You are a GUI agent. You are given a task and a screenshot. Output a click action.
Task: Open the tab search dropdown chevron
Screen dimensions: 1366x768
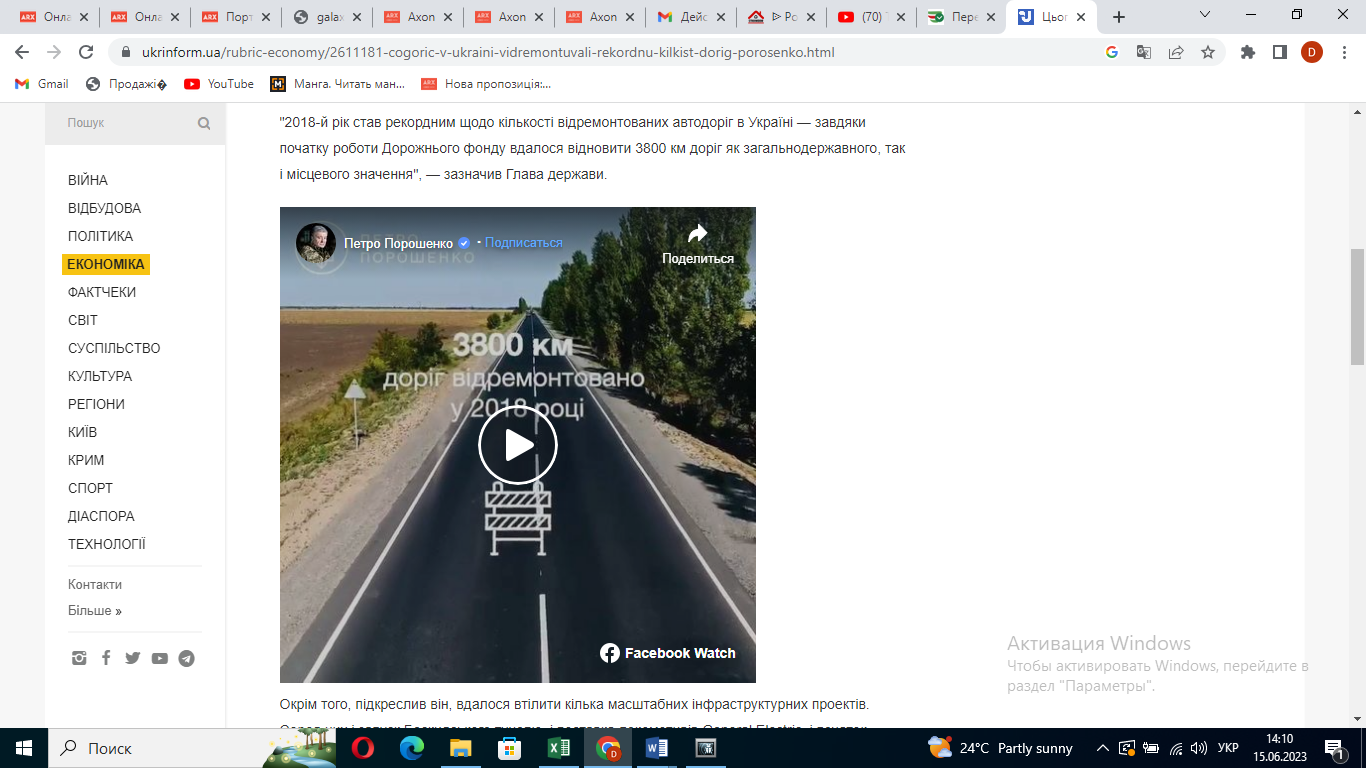[x=1205, y=15]
